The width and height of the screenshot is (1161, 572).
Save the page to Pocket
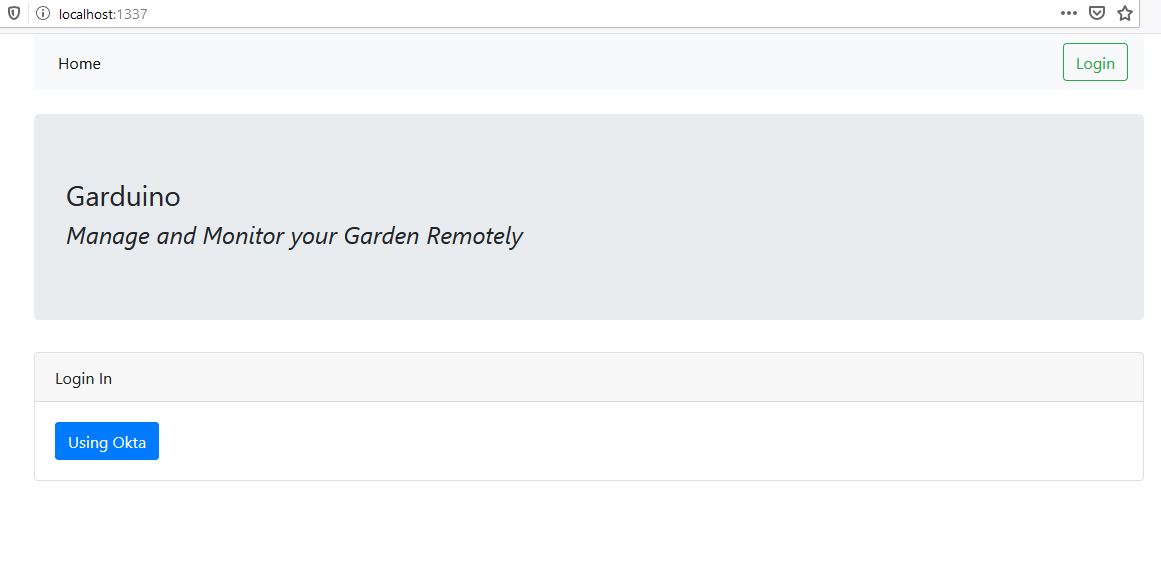pos(1097,14)
